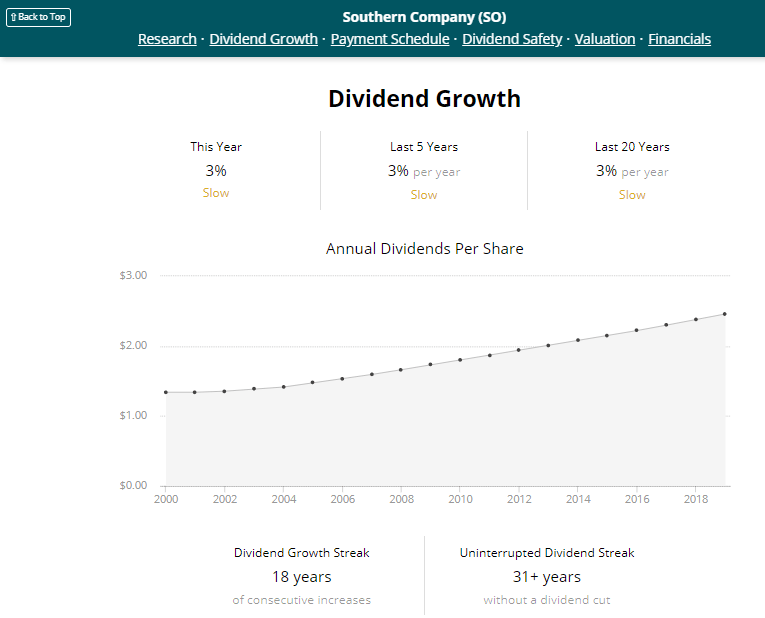The image size is (765, 618).
Task: Click Slow rating under Last 20 Years
Action: pyautogui.click(x=632, y=195)
